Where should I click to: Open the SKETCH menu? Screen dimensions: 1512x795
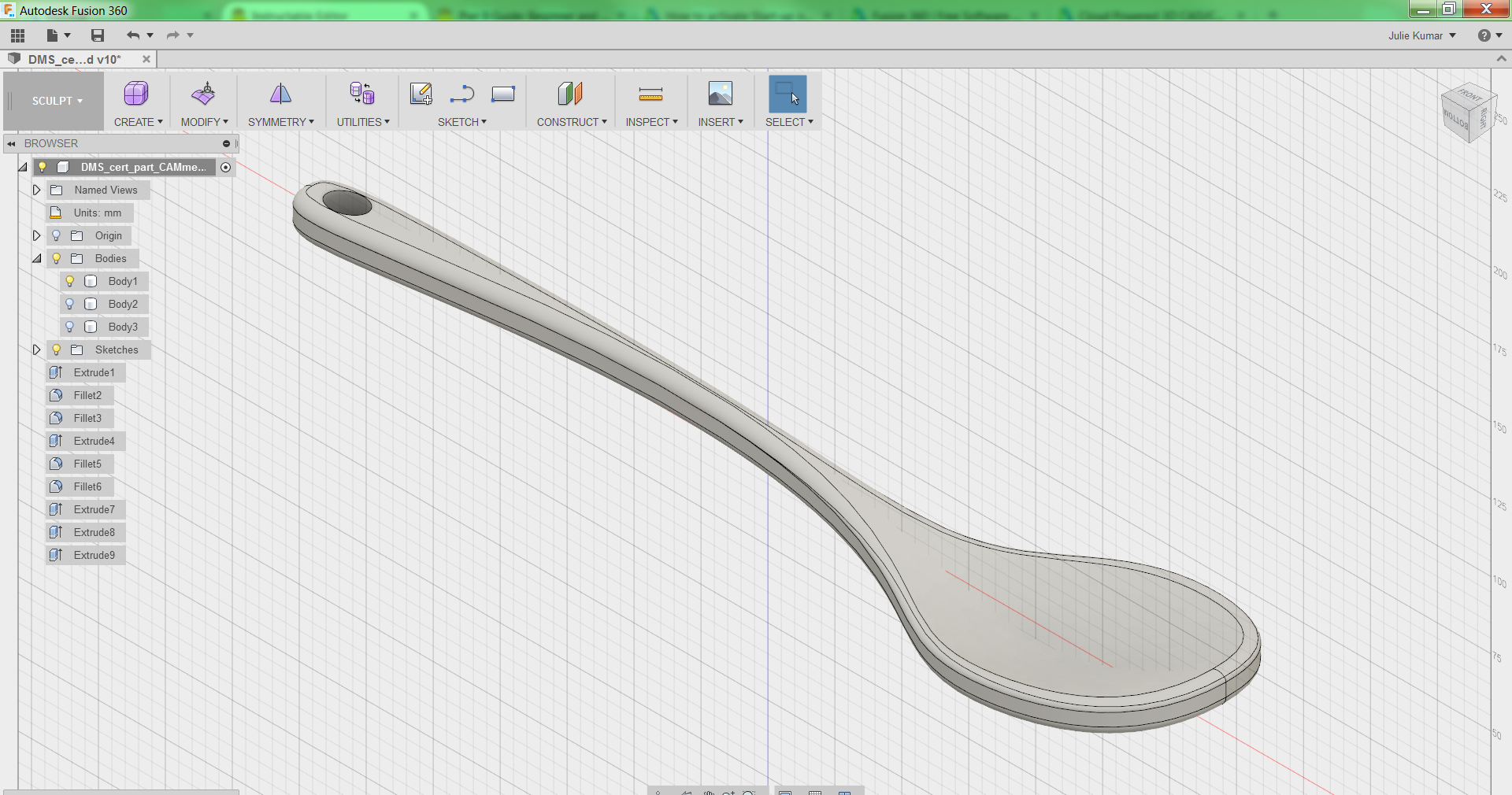click(462, 122)
